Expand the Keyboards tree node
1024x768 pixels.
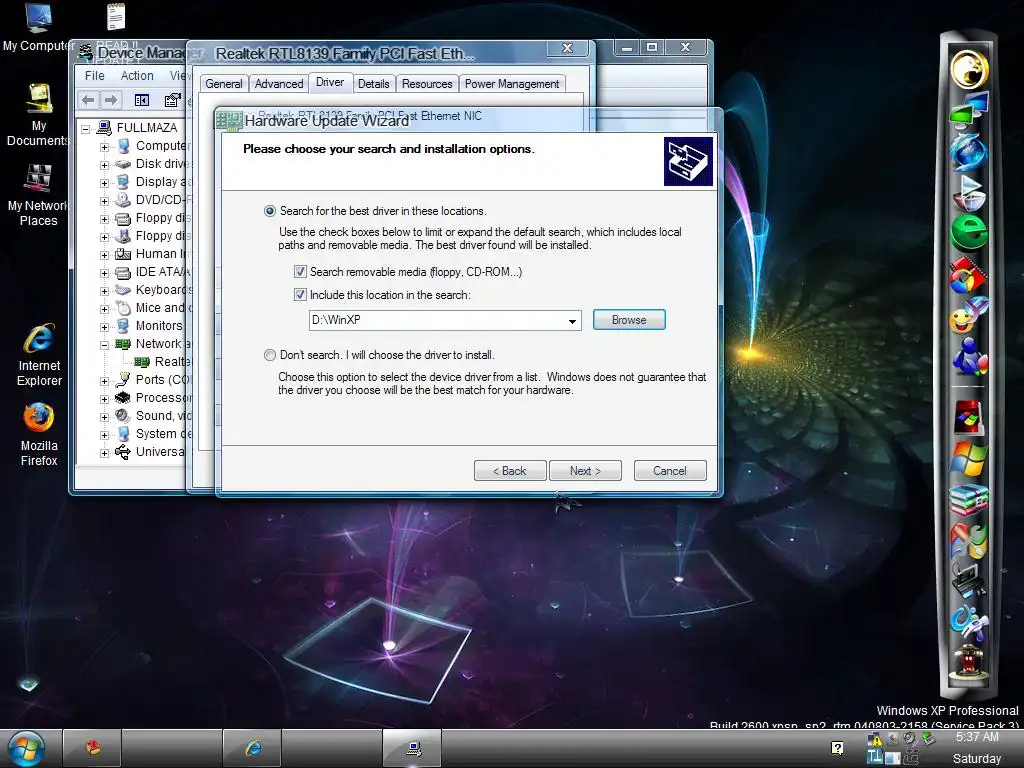tap(104, 291)
